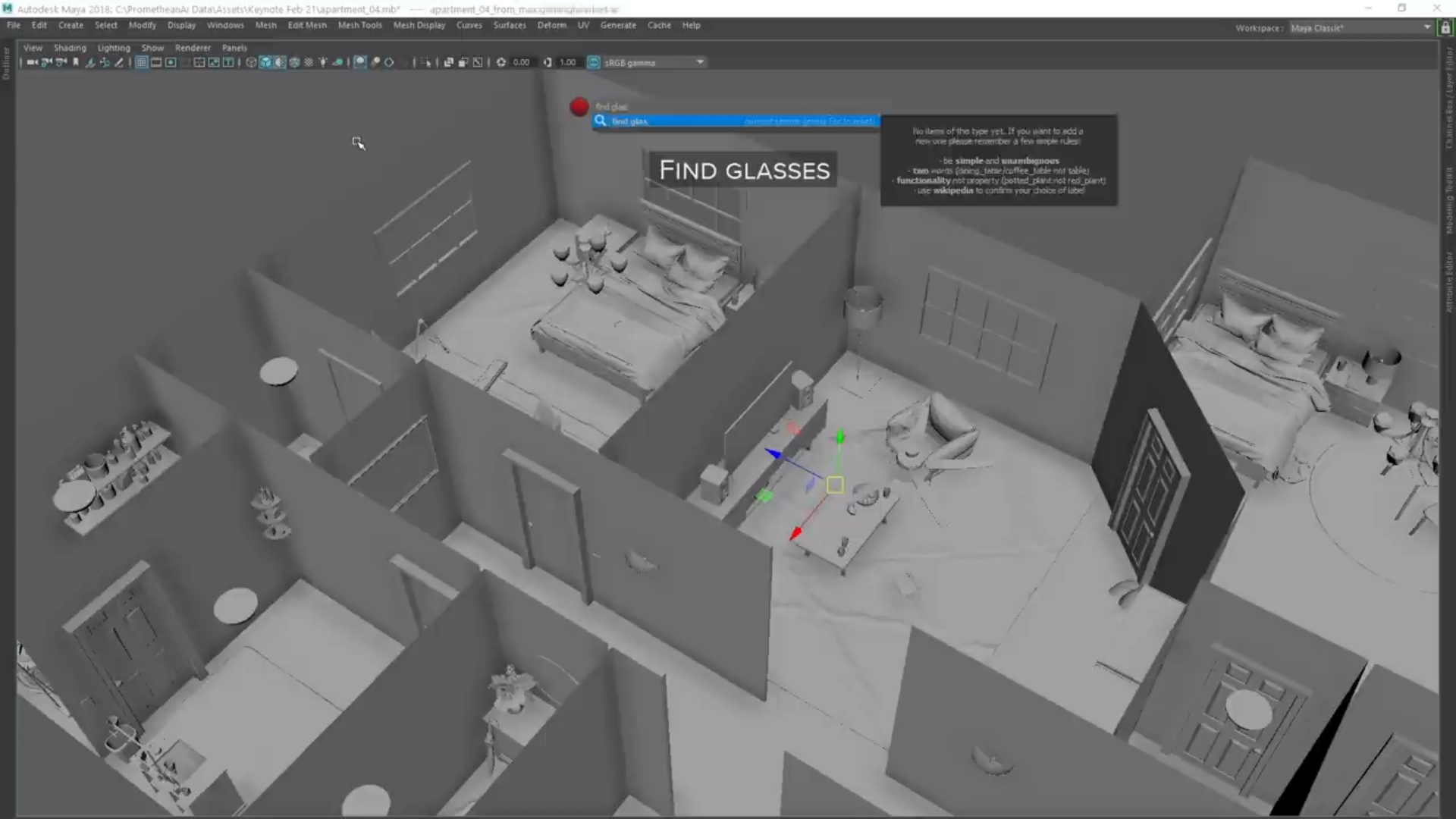Open the panel Show menu
1456x819 pixels.
click(x=152, y=48)
